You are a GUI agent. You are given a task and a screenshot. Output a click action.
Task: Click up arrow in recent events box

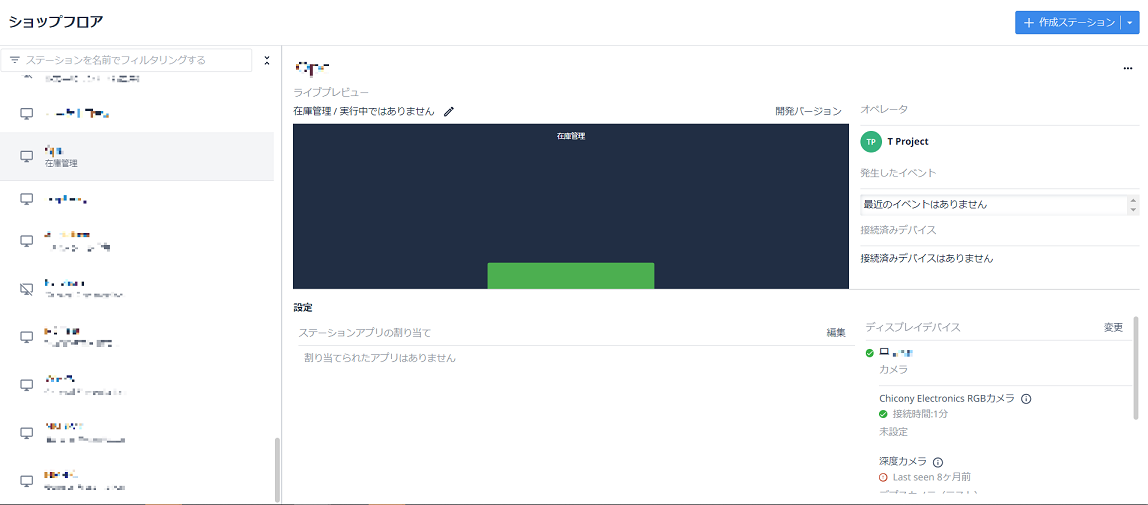[x=1133, y=200]
